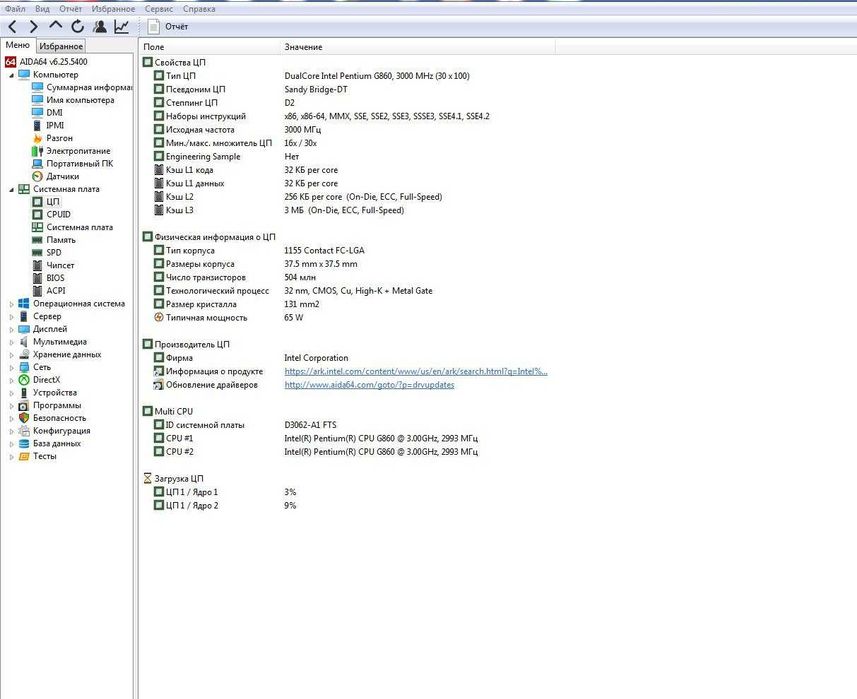This screenshot has width=857, height=699.
Task: Click the Разгон flame icon
Action: [x=37, y=138]
